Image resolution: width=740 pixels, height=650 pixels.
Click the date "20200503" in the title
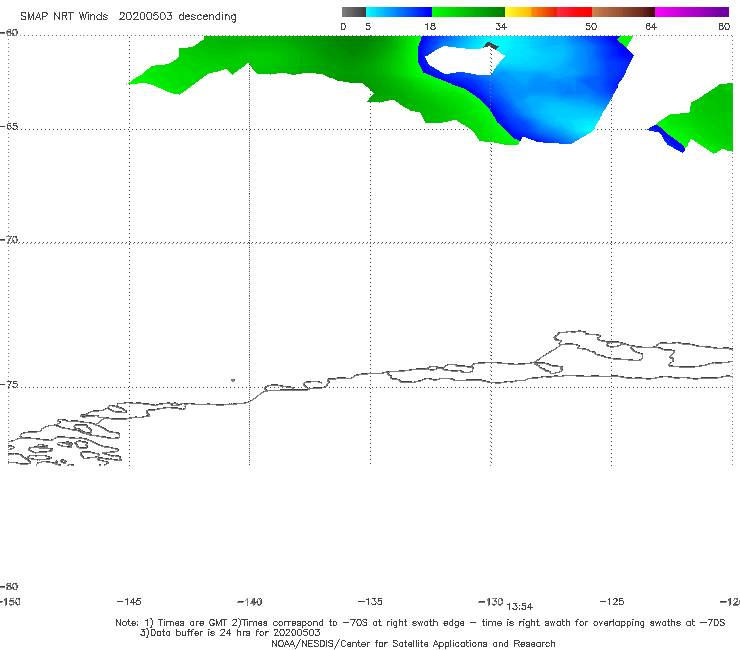click(x=145, y=16)
